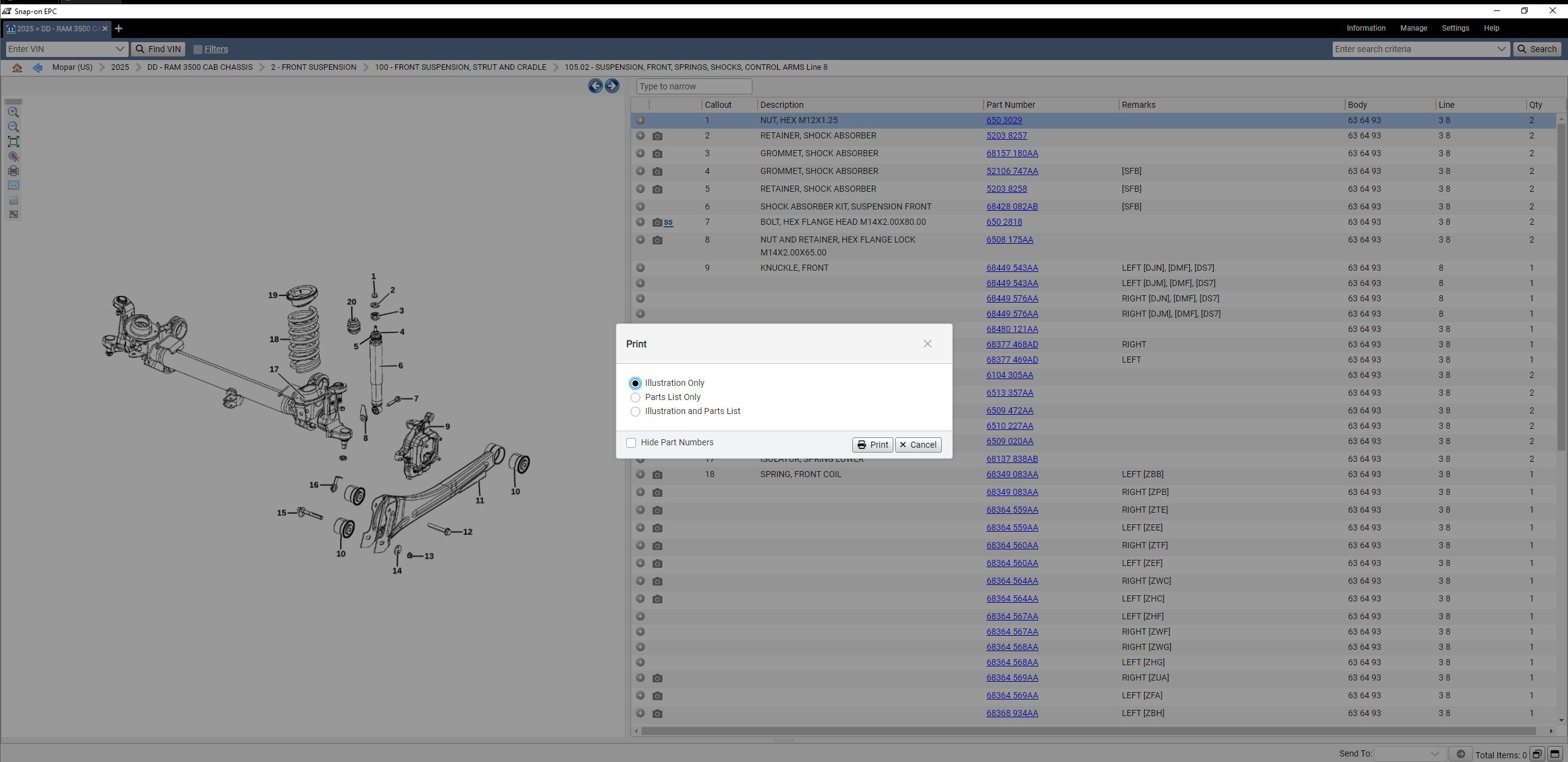Open camera icon for SPRING, FRONT COIL row
Image resolution: width=1568 pixels, height=762 pixels.
[657, 475]
